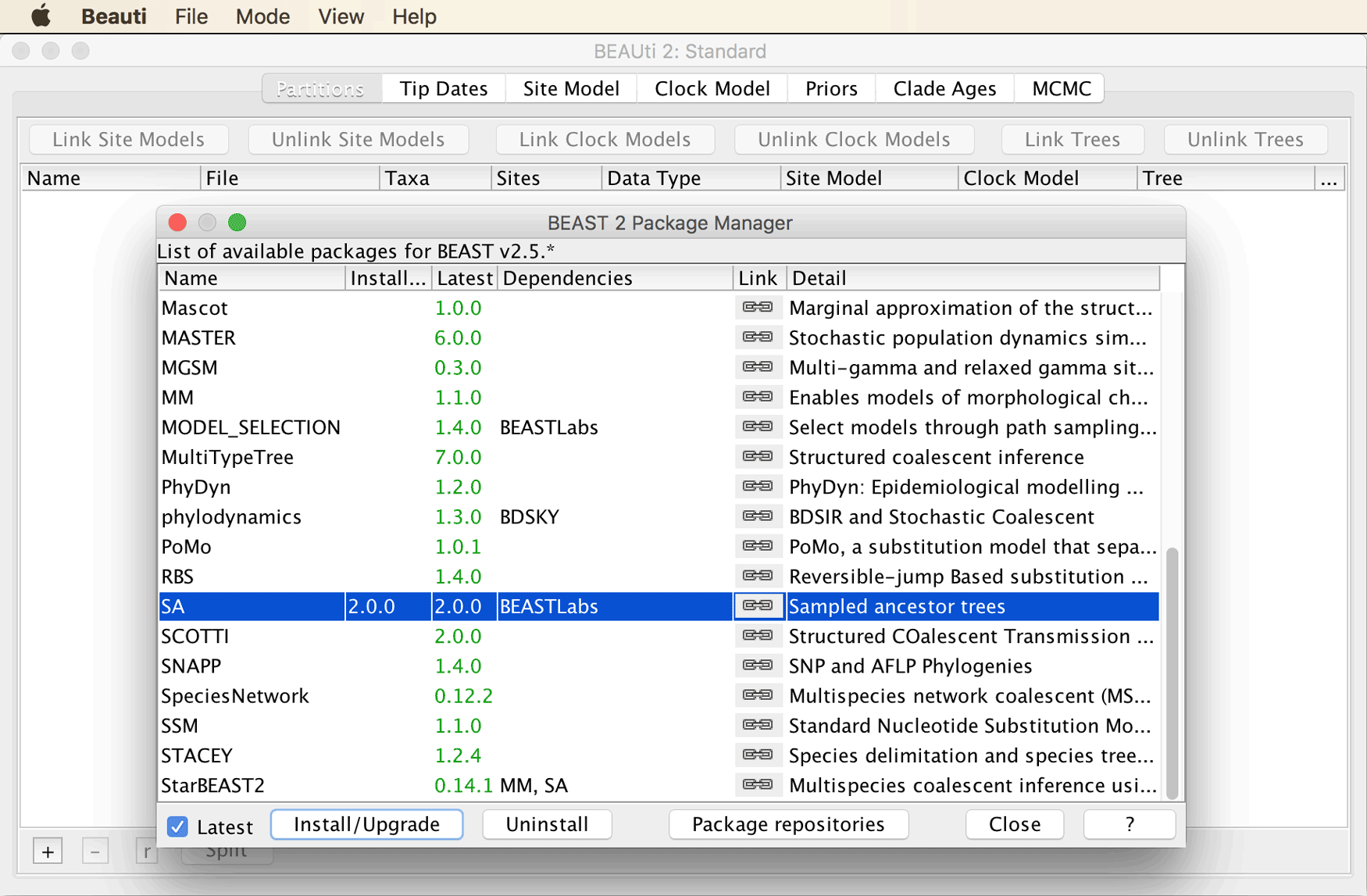
Task: Open the link icon for MGSM package
Action: click(758, 367)
